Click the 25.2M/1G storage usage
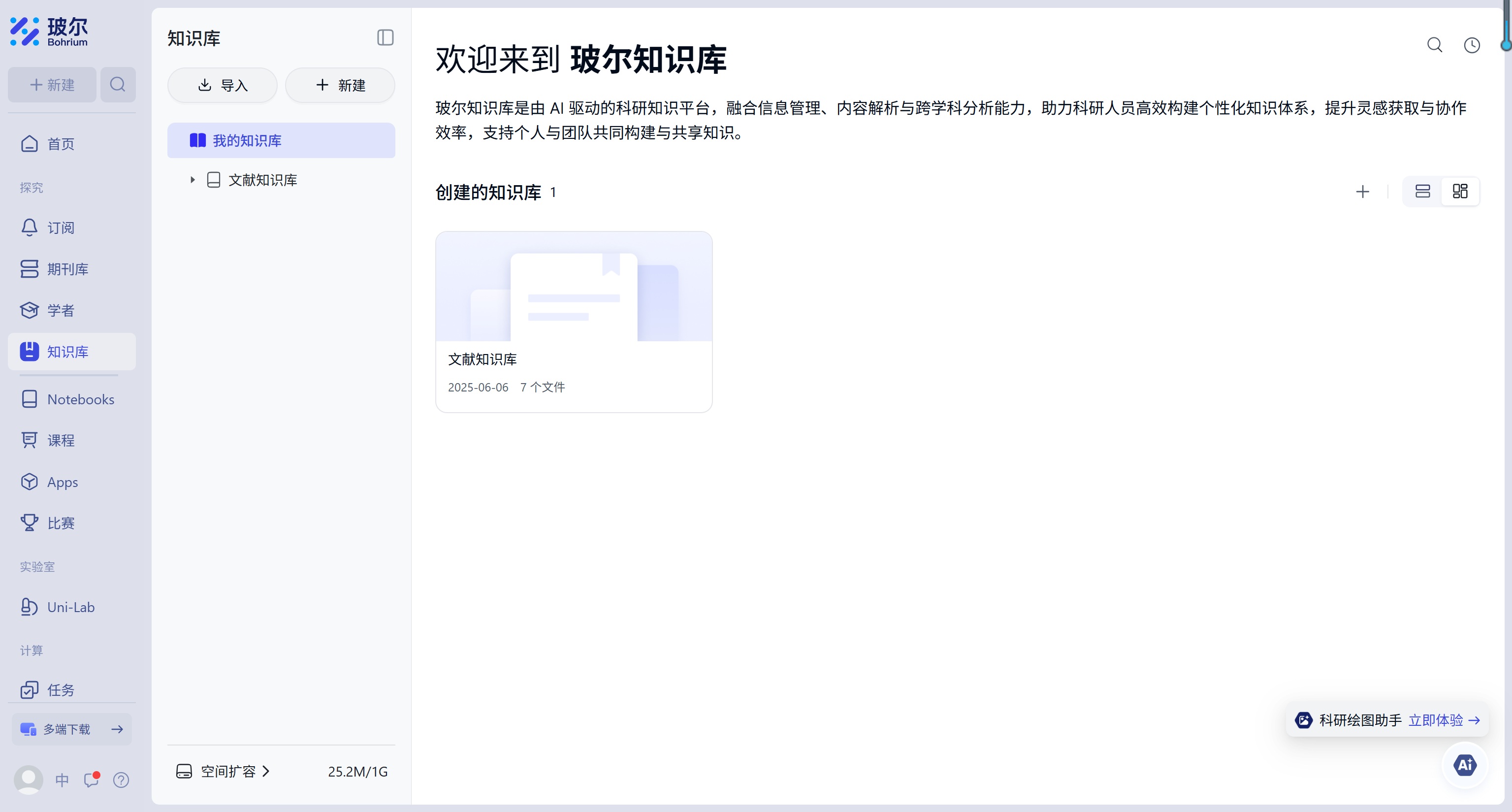The image size is (1512, 812). [357, 772]
